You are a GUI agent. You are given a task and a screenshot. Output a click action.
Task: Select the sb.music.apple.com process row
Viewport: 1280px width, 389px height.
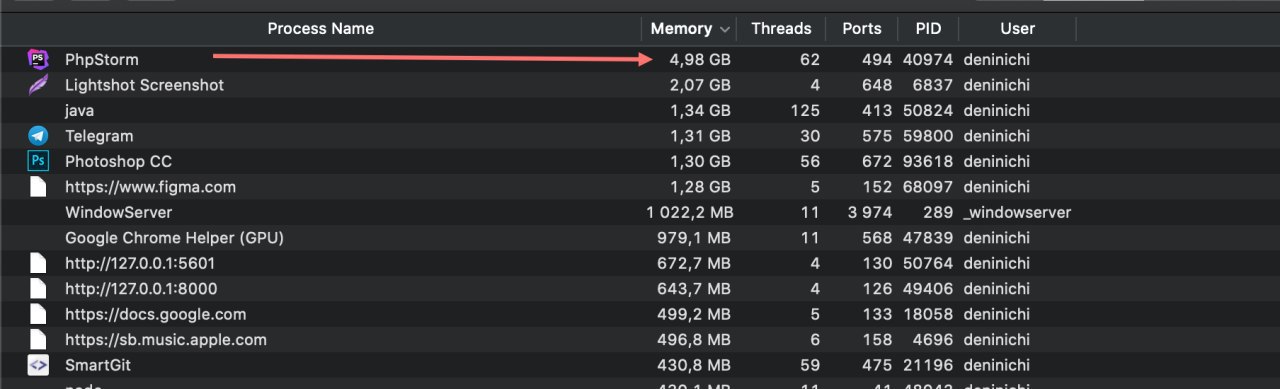point(640,340)
